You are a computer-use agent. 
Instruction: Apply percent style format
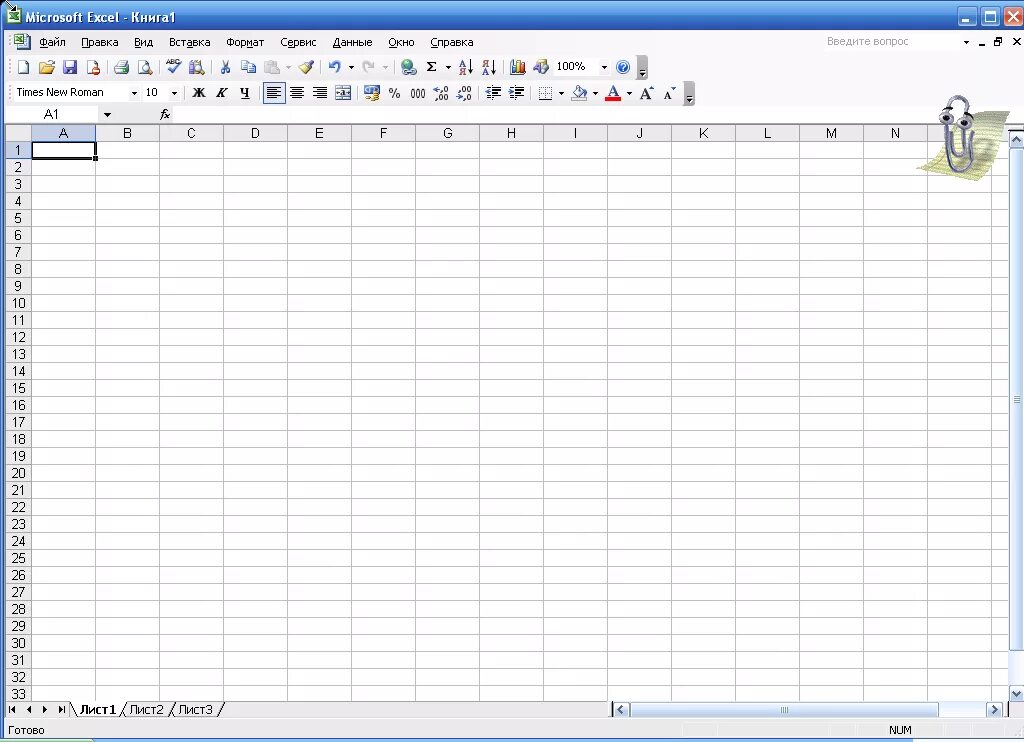click(x=394, y=93)
